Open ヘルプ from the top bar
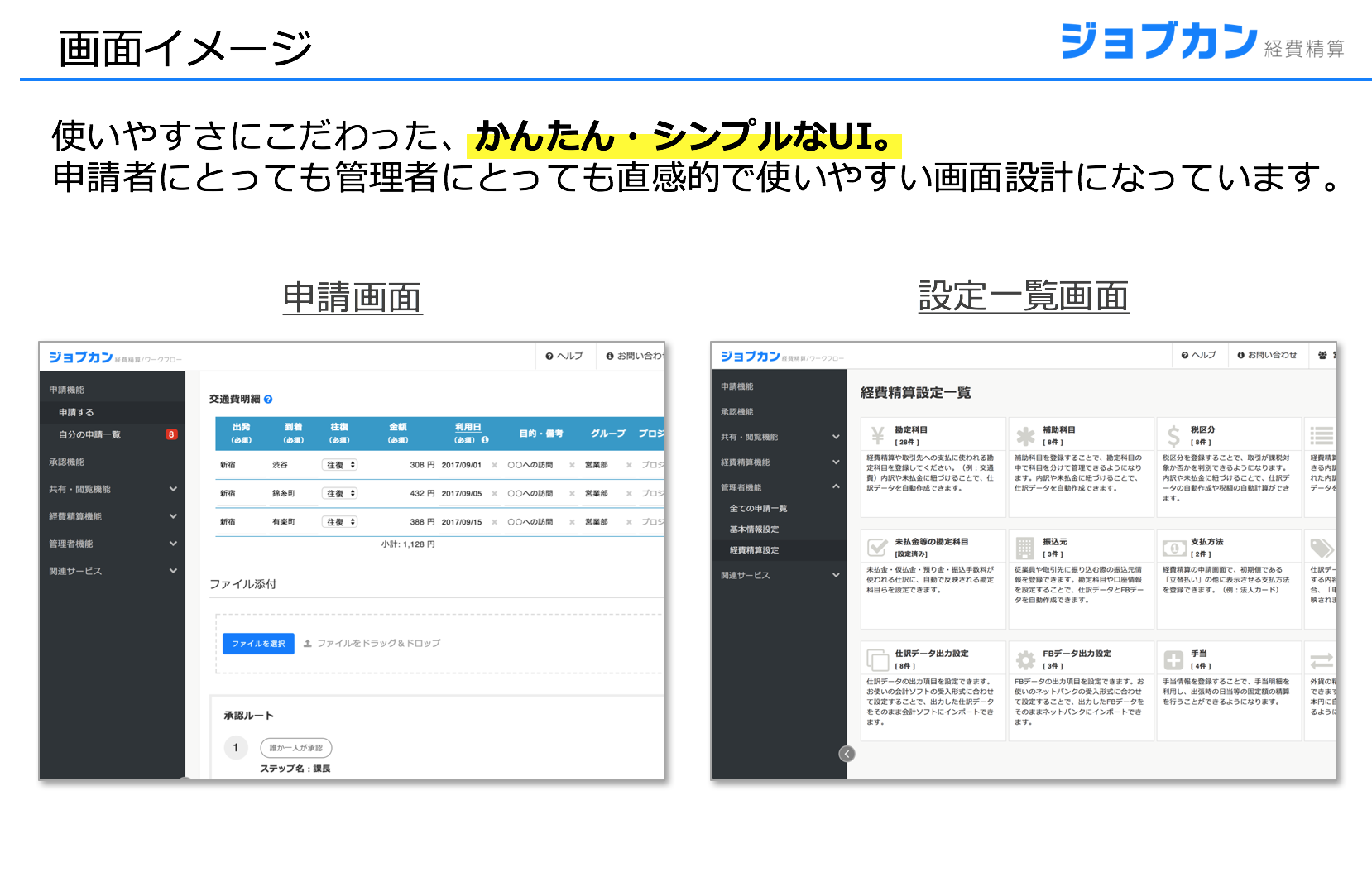The width and height of the screenshot is (1372, 877). [x=565, y=356]
